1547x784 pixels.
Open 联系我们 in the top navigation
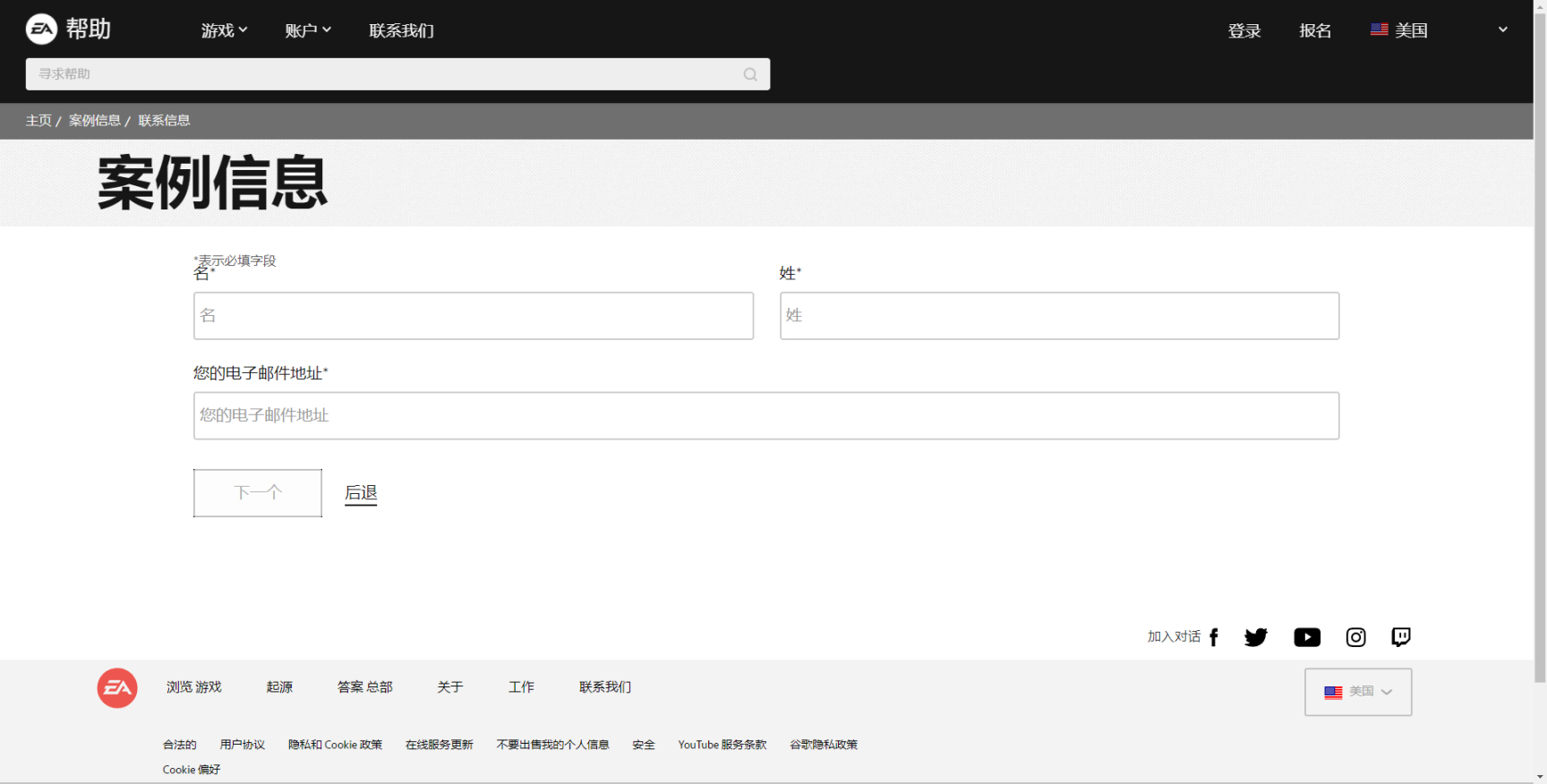tap(401, 30)
